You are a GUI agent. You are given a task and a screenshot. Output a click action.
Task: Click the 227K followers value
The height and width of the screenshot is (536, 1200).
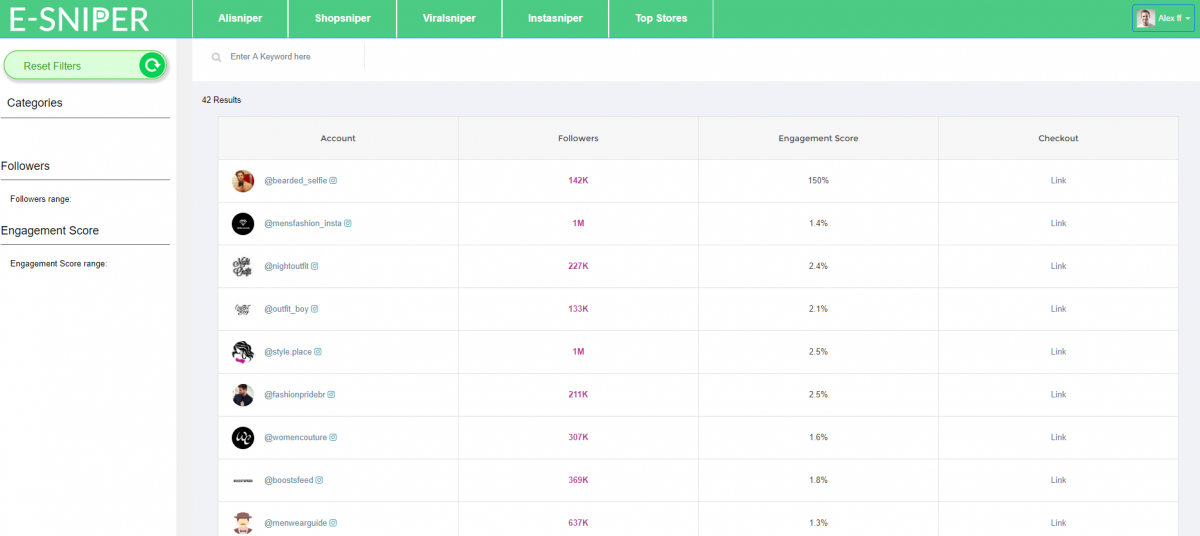click(x=578, y=266)
